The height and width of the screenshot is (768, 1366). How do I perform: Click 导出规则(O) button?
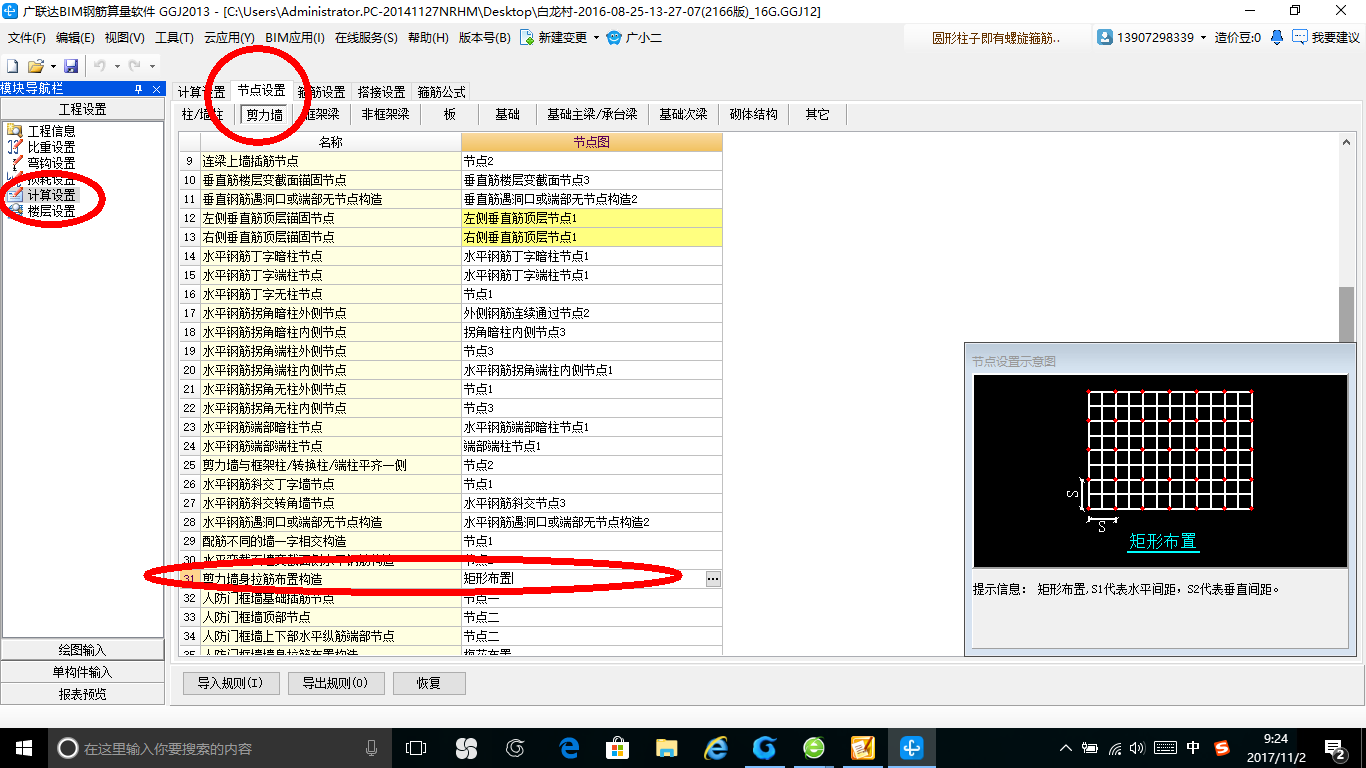334,683
